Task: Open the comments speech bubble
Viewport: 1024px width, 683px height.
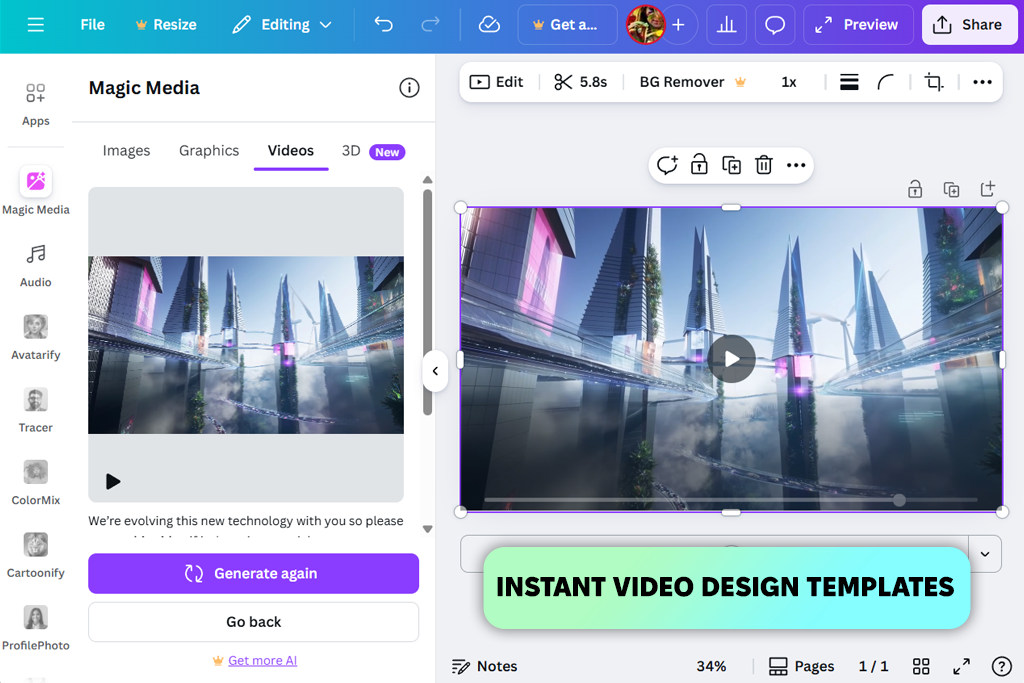Action: [775, 25]
